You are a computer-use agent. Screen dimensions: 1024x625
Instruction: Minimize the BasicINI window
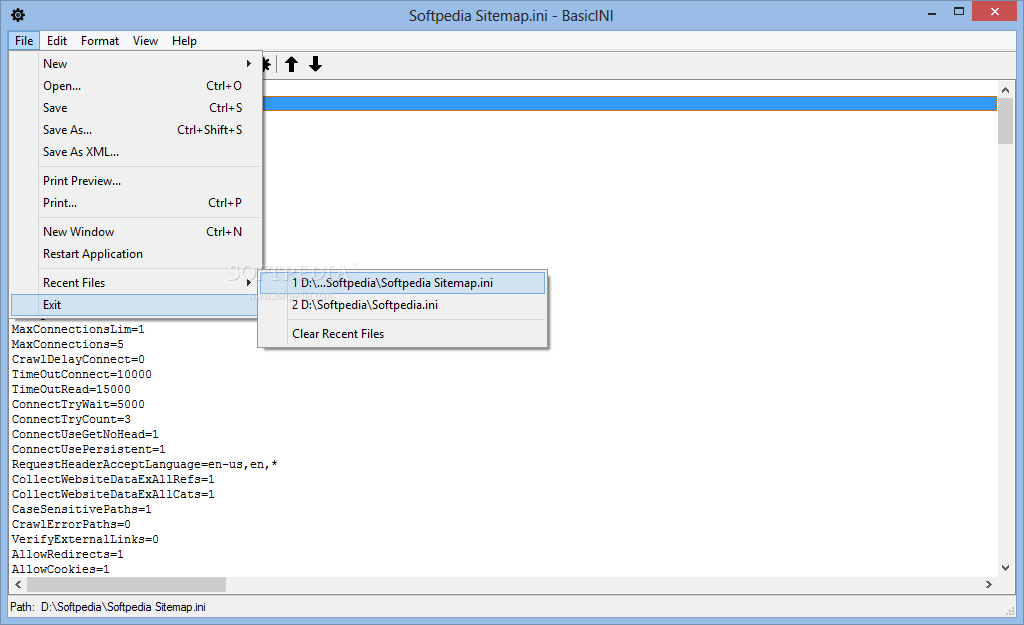pyautogui.click(x=932, y=12)
